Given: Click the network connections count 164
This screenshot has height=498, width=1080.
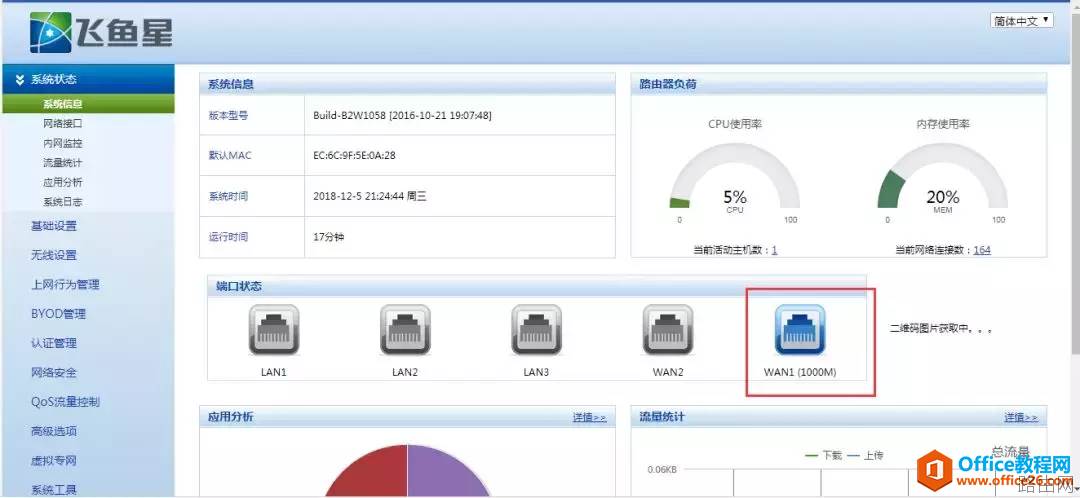Looking at the screenshot, I should (x=982, y=250).
